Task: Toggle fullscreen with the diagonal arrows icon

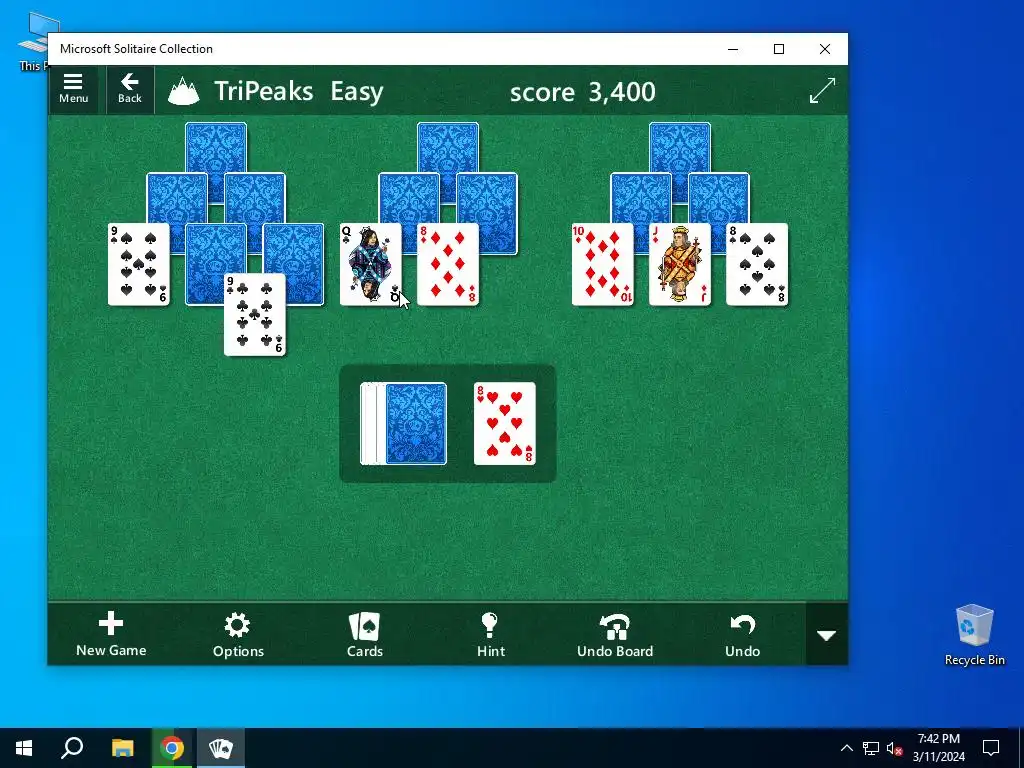Action: tap(822, 90)
